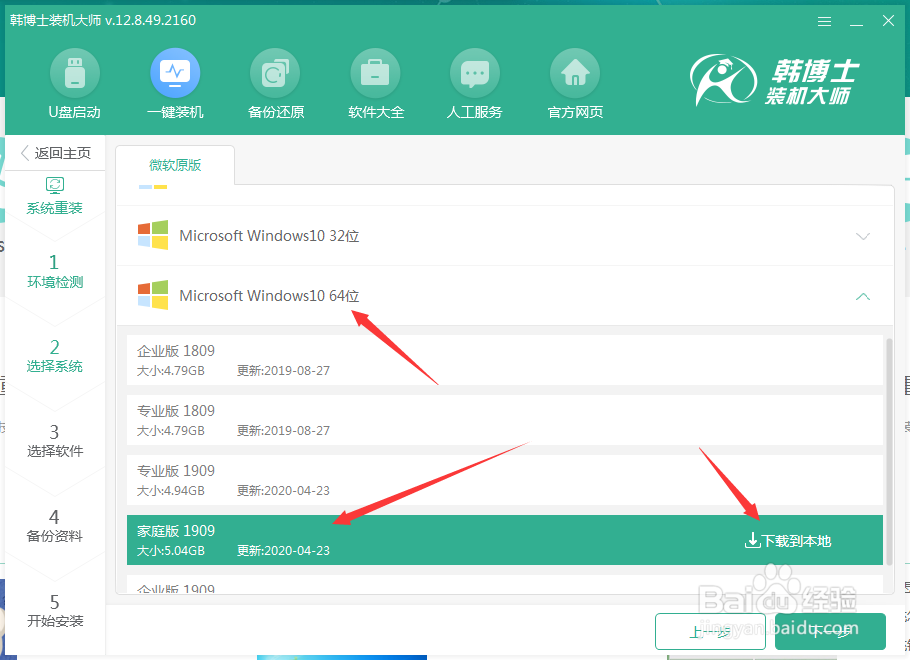Select step 2 选择系统 in sidebar
The width and height of the screenshot is (910, 660).
pyautogui.click(x=55, y=356)
